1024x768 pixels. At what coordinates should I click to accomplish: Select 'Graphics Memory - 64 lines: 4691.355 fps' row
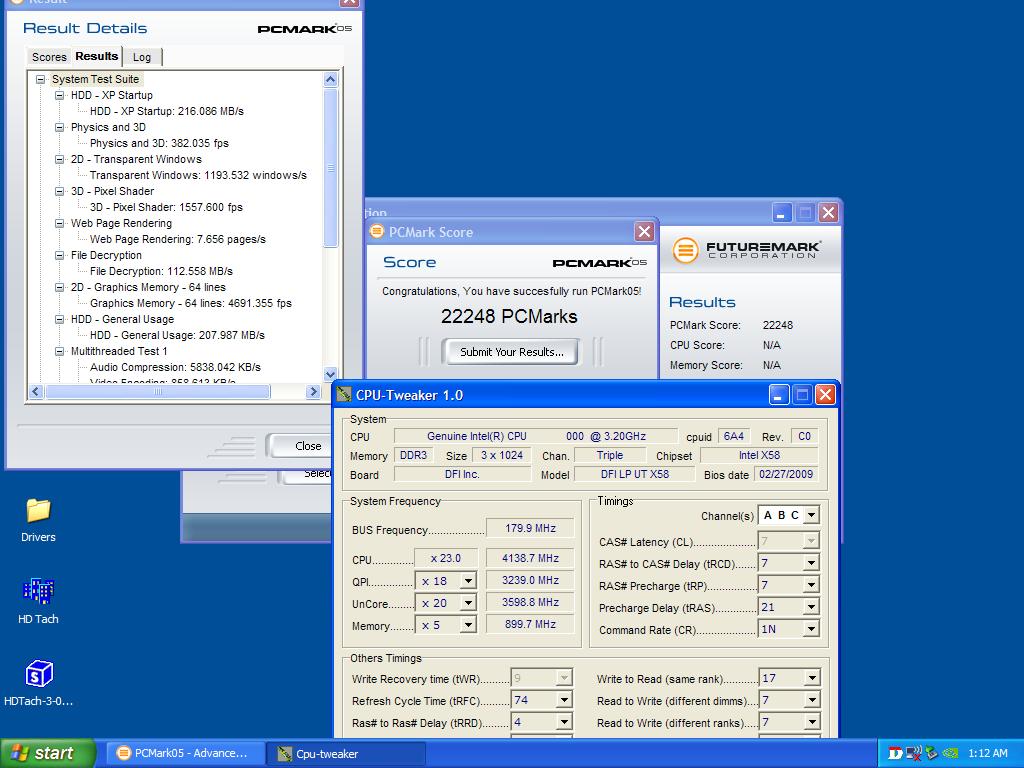coord(191,303)
